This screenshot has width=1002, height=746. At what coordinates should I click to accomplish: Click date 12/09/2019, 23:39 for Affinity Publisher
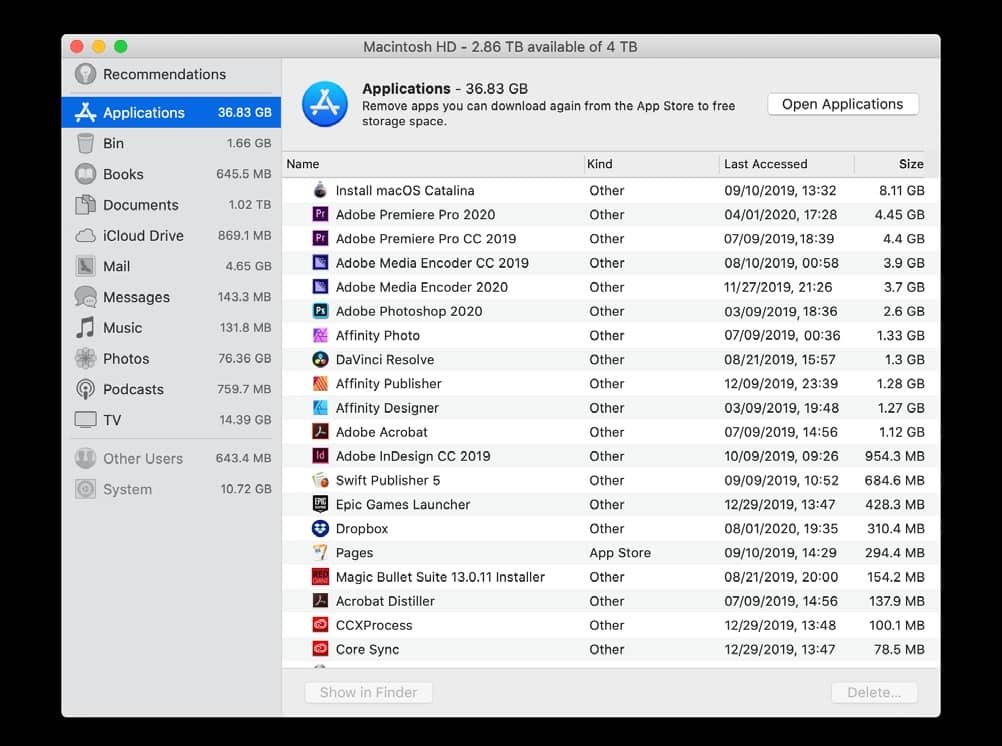coord(781,384)
